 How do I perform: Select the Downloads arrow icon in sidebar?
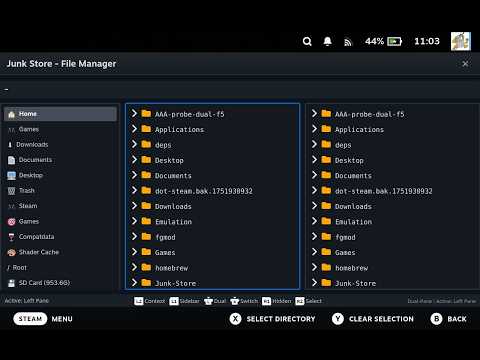(10, 145)
